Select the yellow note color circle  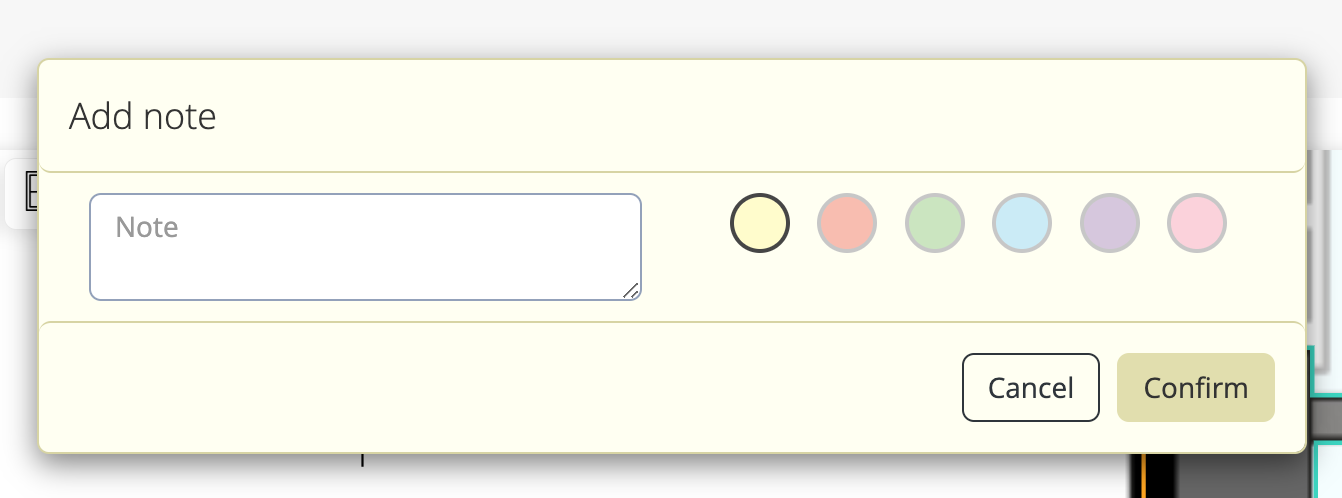click(x=760, y=222)
